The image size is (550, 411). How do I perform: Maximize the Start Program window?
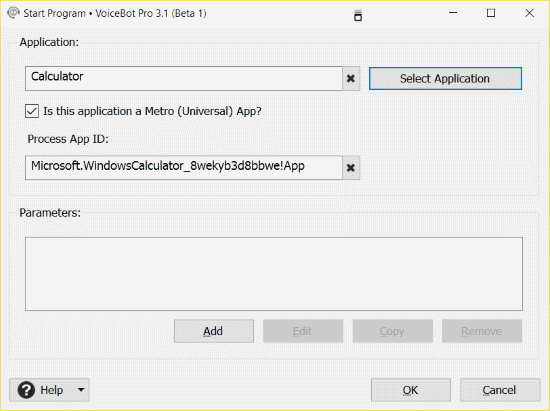point(491,13)
